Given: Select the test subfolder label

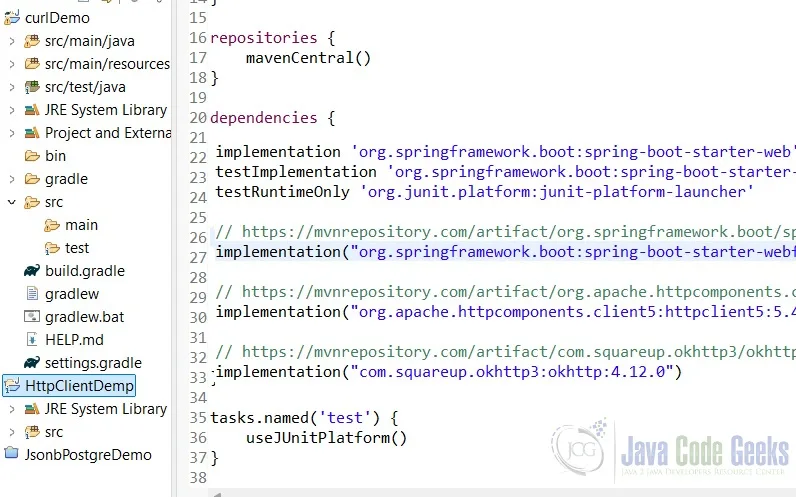Looking at the screenshot, I should tap(77, 248).
